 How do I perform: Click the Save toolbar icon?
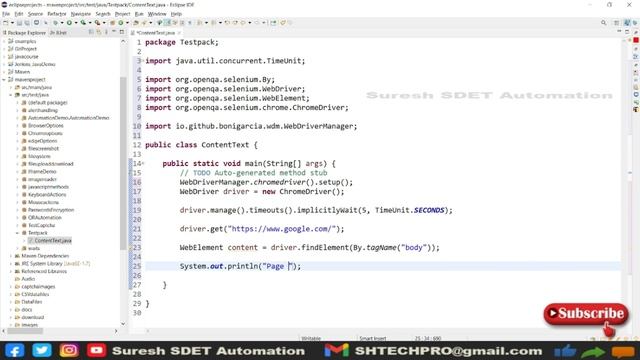[x=19, y=23]
